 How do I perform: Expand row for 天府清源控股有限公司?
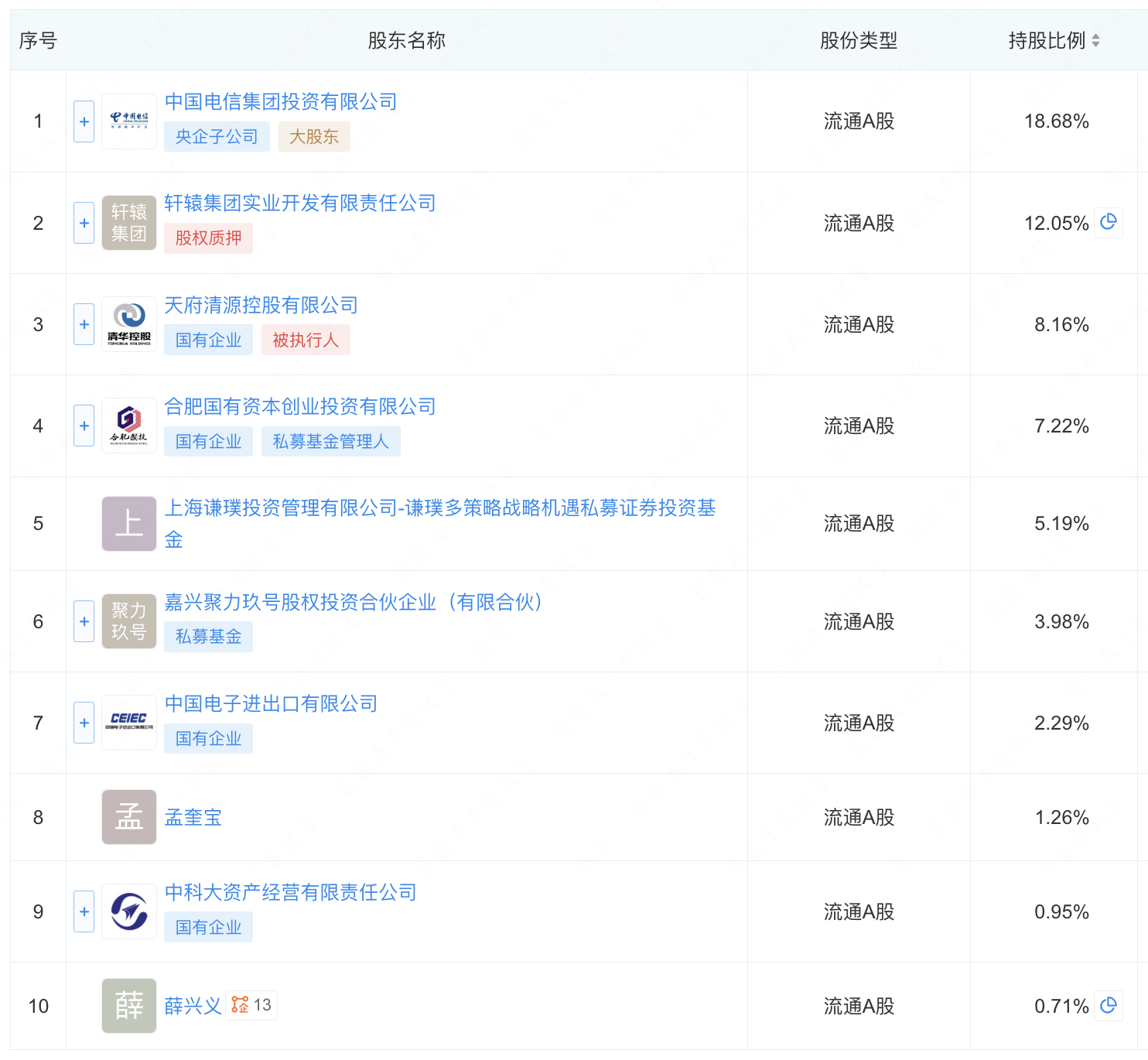pyautogui.click(x=84, y=324)
